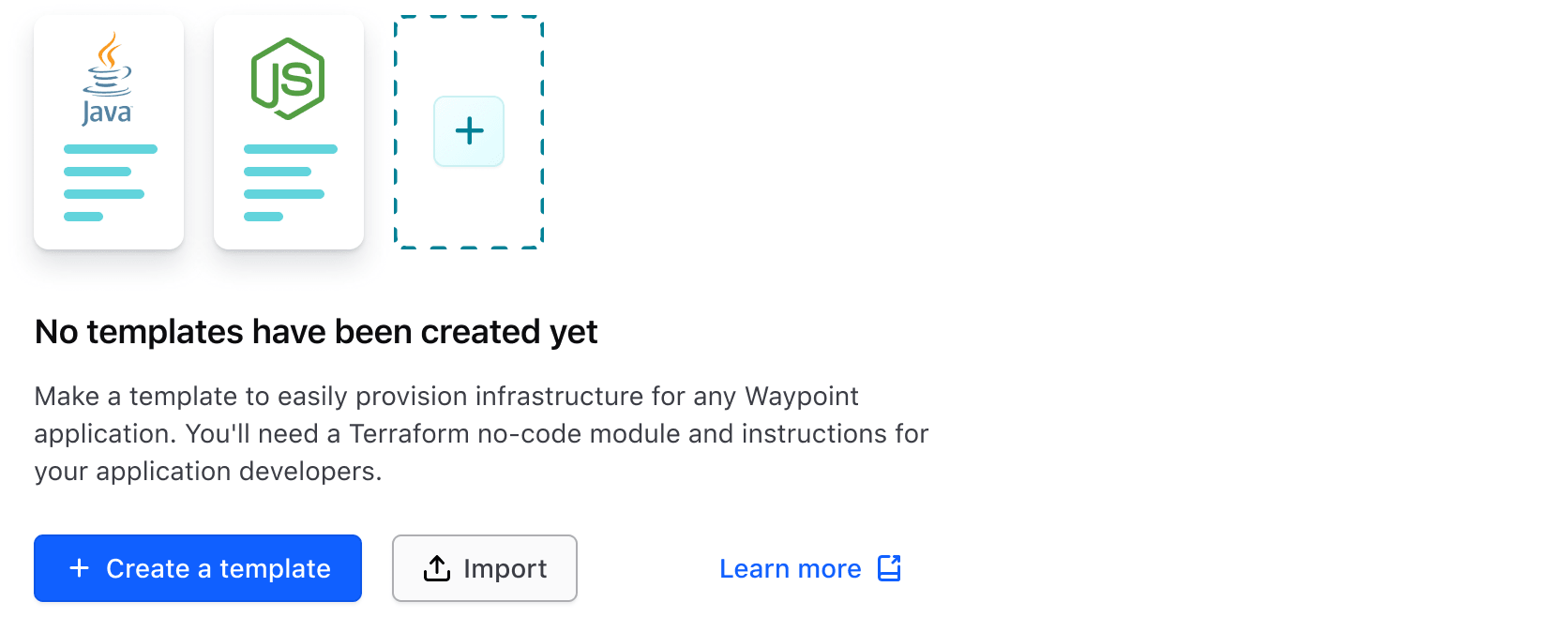Click the upload icon in the Import button
The image size is (1568, 617).
pos(437,567)
